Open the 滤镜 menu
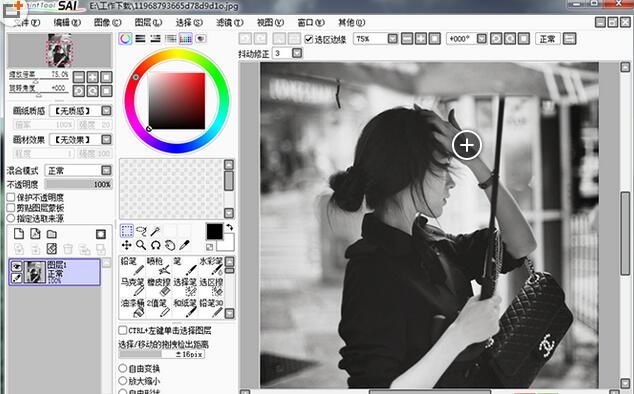Image resolution: width=634 pixels, height=394 pixels. [229, 23]
